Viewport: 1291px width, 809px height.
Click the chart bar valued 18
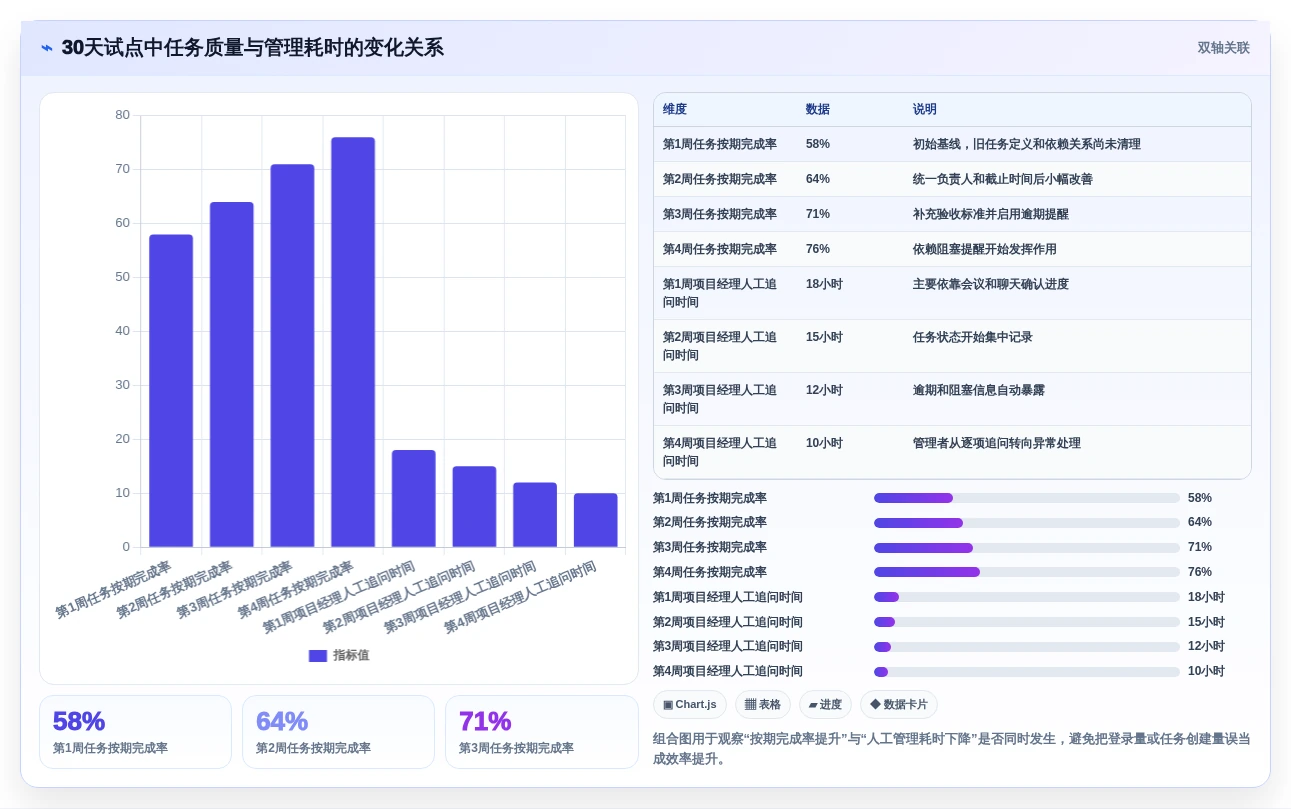(414, 499)
